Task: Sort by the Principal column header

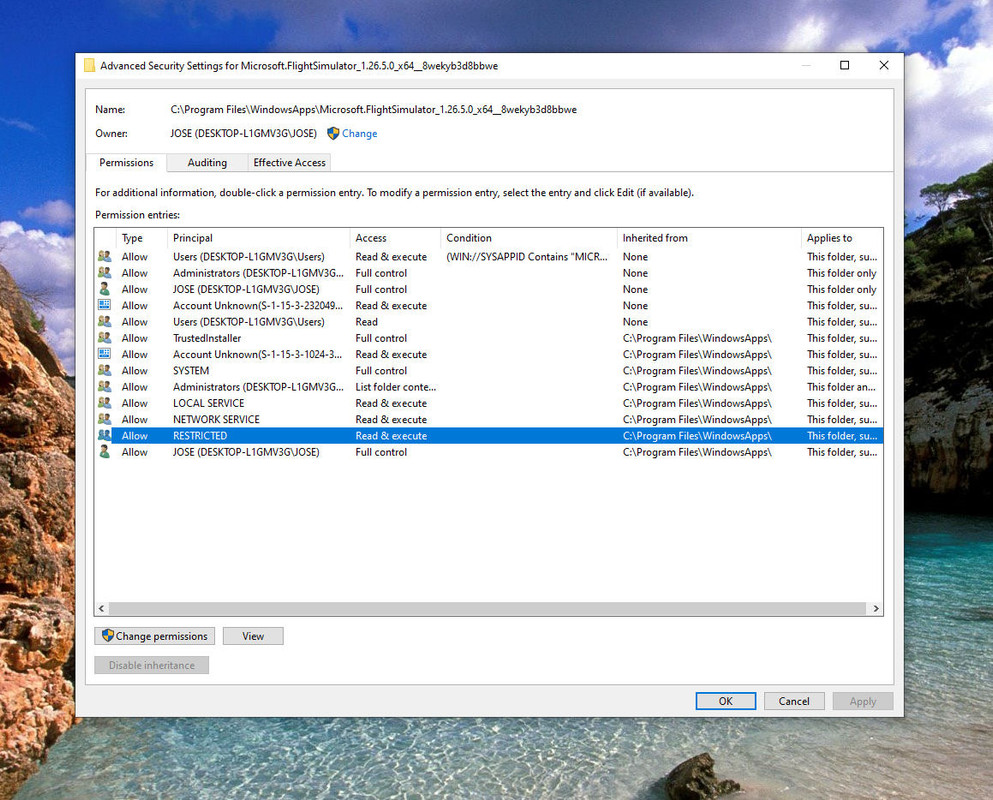Action: [x=258, y=238]
